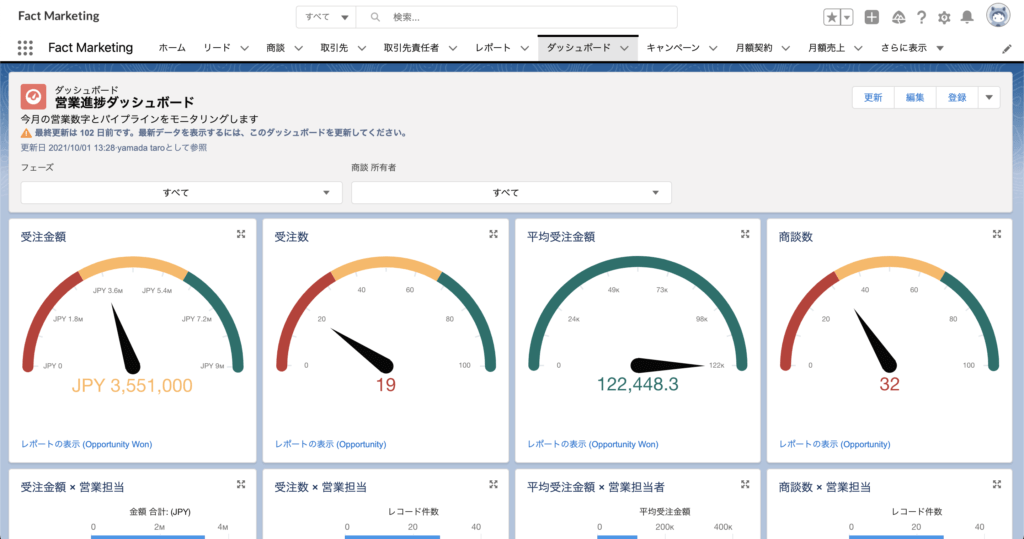Click the search magnifier icon
This screenshot has width=1024, height=539.
(375, 17)
